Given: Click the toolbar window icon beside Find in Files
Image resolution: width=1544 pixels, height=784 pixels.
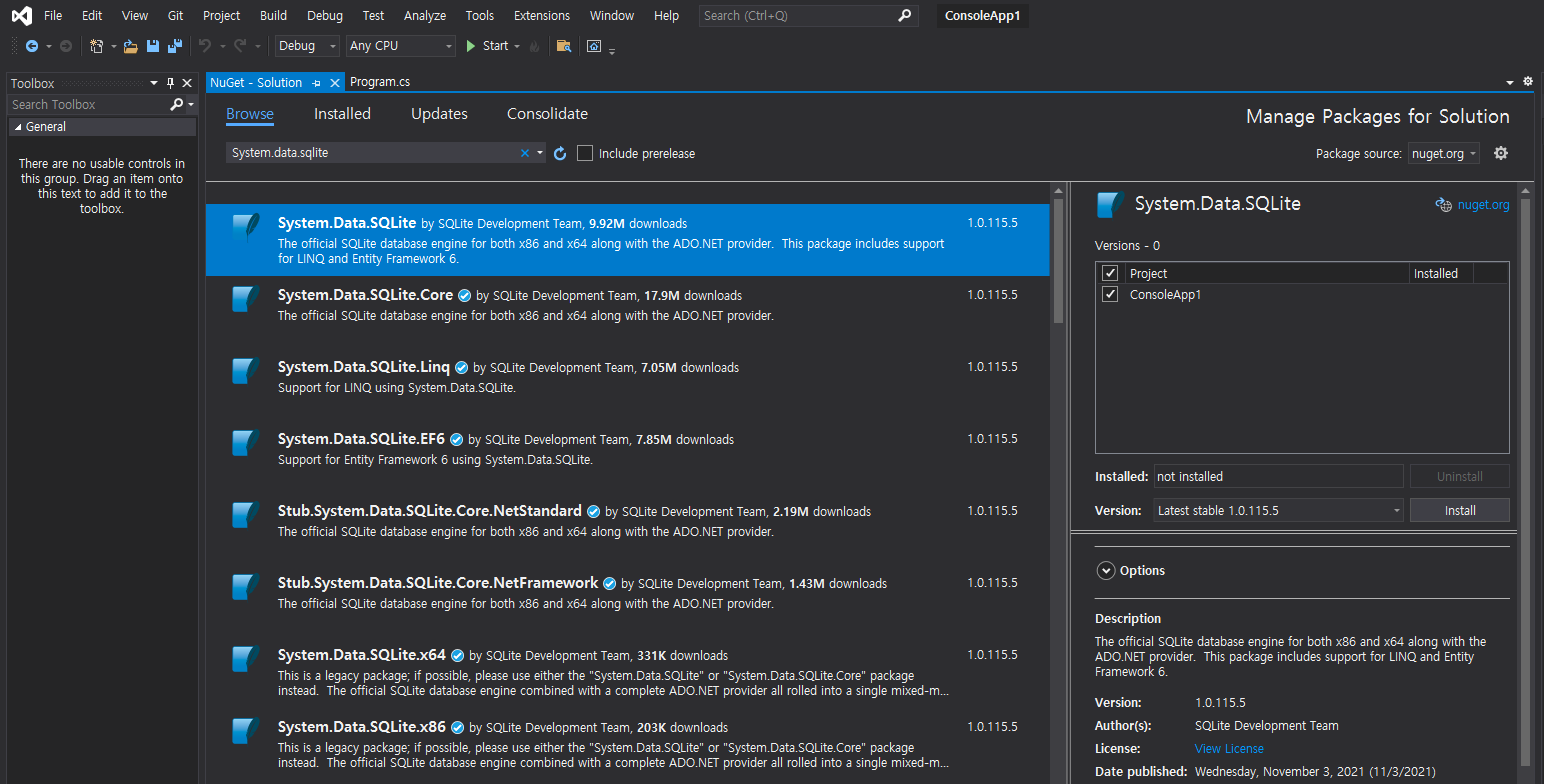Looking at the screenshot, I should tap(594, 46).
